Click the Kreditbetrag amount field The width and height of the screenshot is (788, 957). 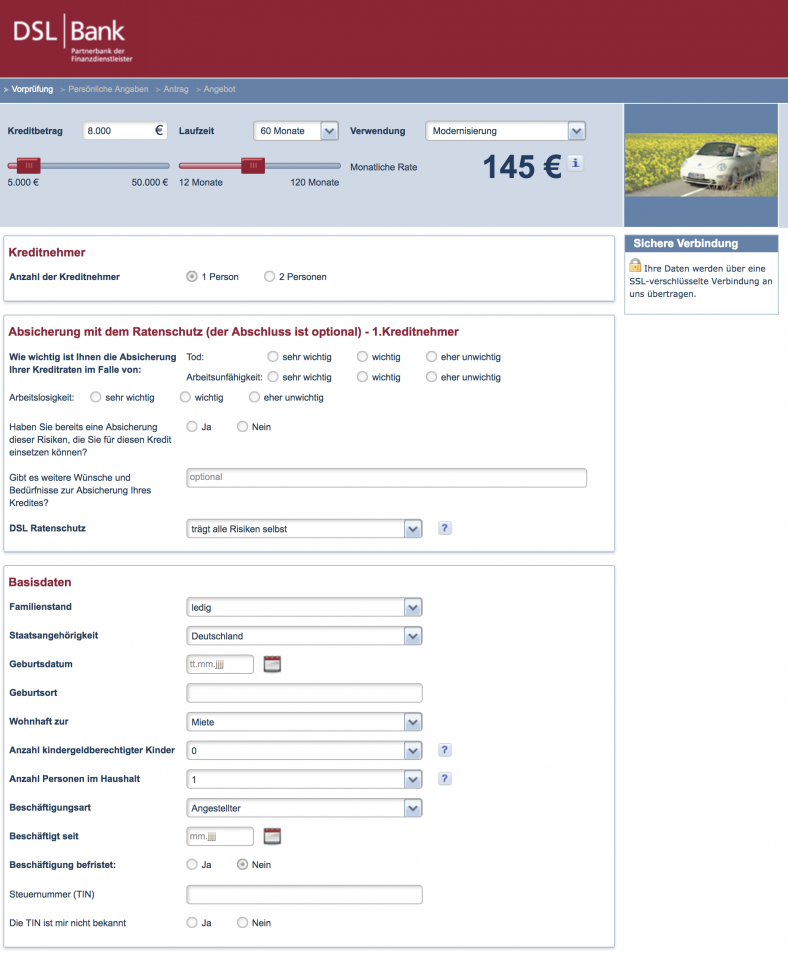point(125,131)
